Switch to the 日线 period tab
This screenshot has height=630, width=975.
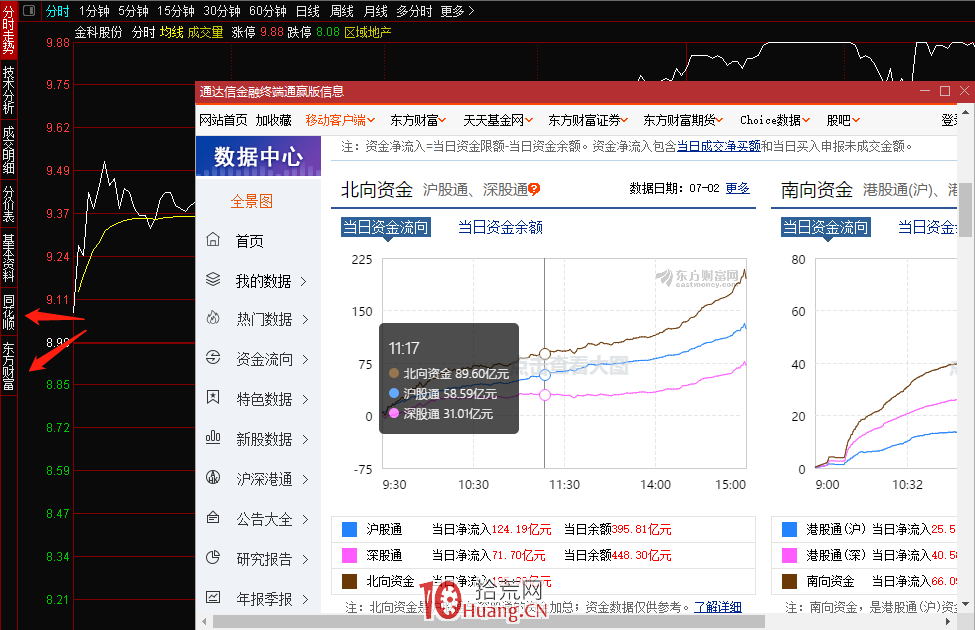coord(308,11)
